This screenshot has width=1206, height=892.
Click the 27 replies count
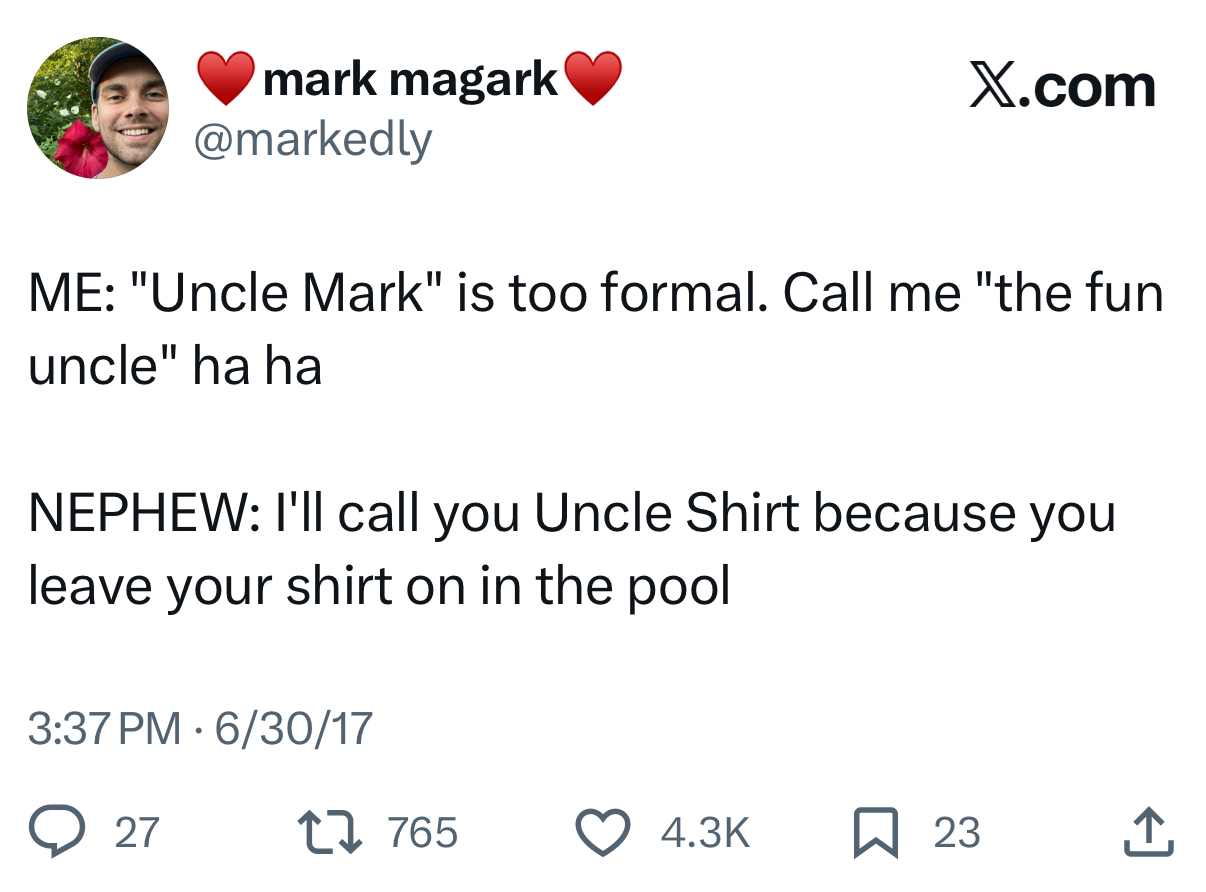[137, 833]
